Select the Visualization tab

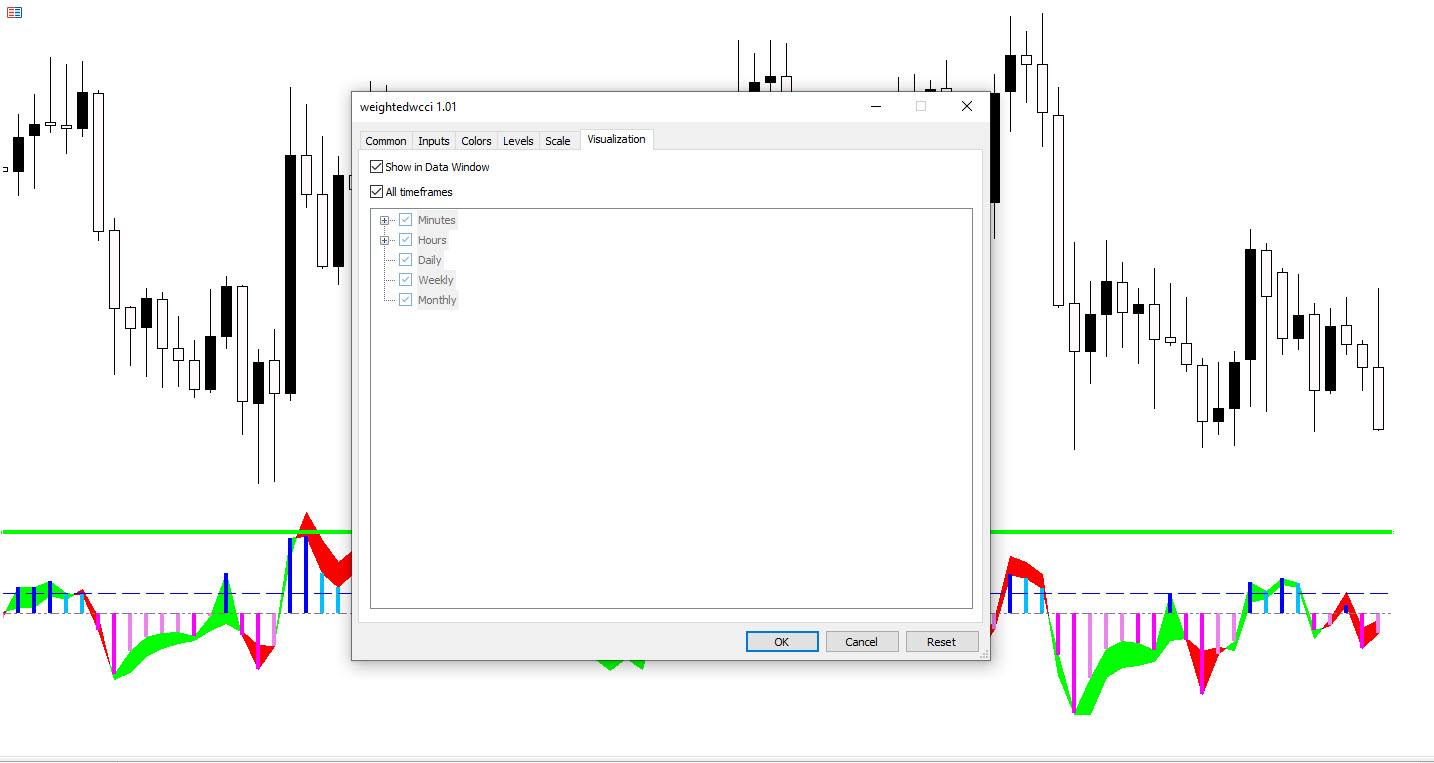[616, 139]
